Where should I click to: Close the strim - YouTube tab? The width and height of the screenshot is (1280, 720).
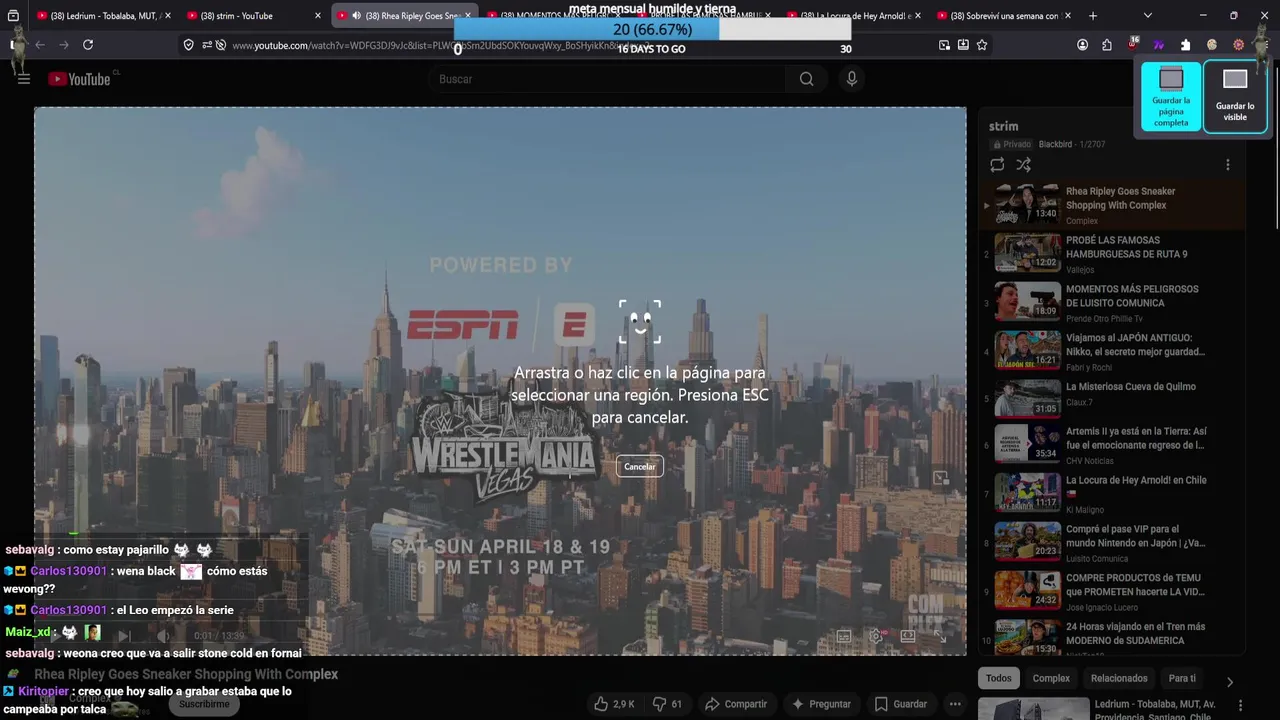pos(318,16)
